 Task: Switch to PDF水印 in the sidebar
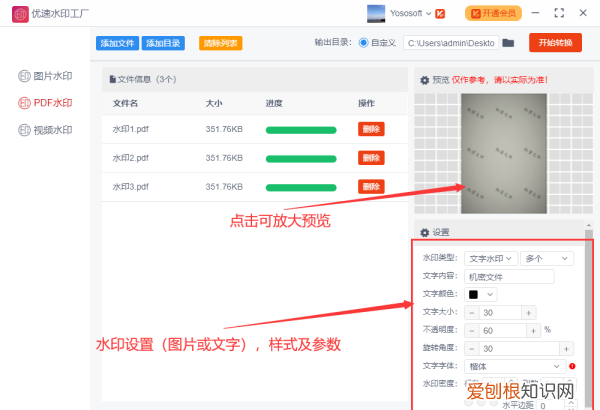[45, 103]
